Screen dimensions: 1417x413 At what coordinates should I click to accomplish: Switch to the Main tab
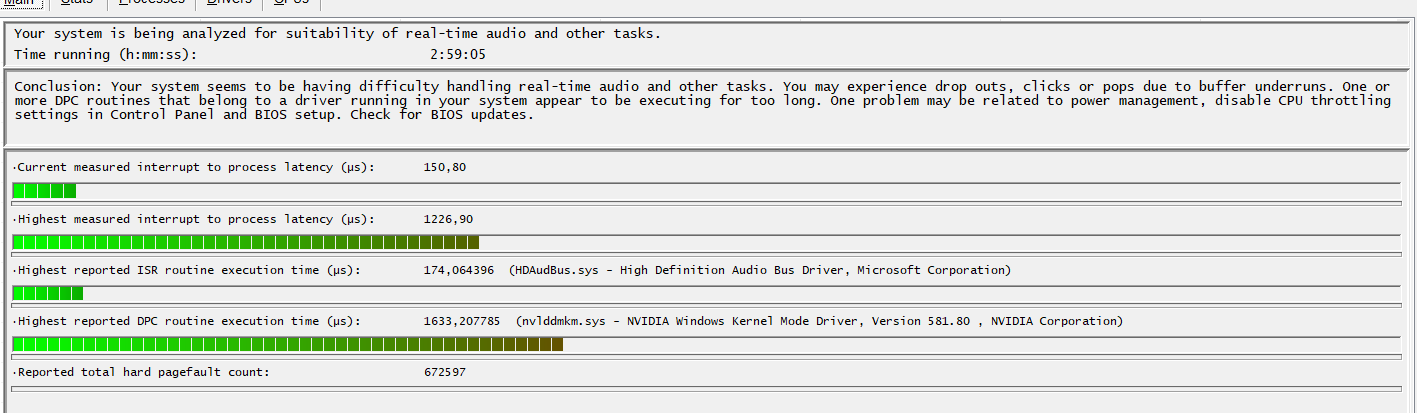coord(19,3)
